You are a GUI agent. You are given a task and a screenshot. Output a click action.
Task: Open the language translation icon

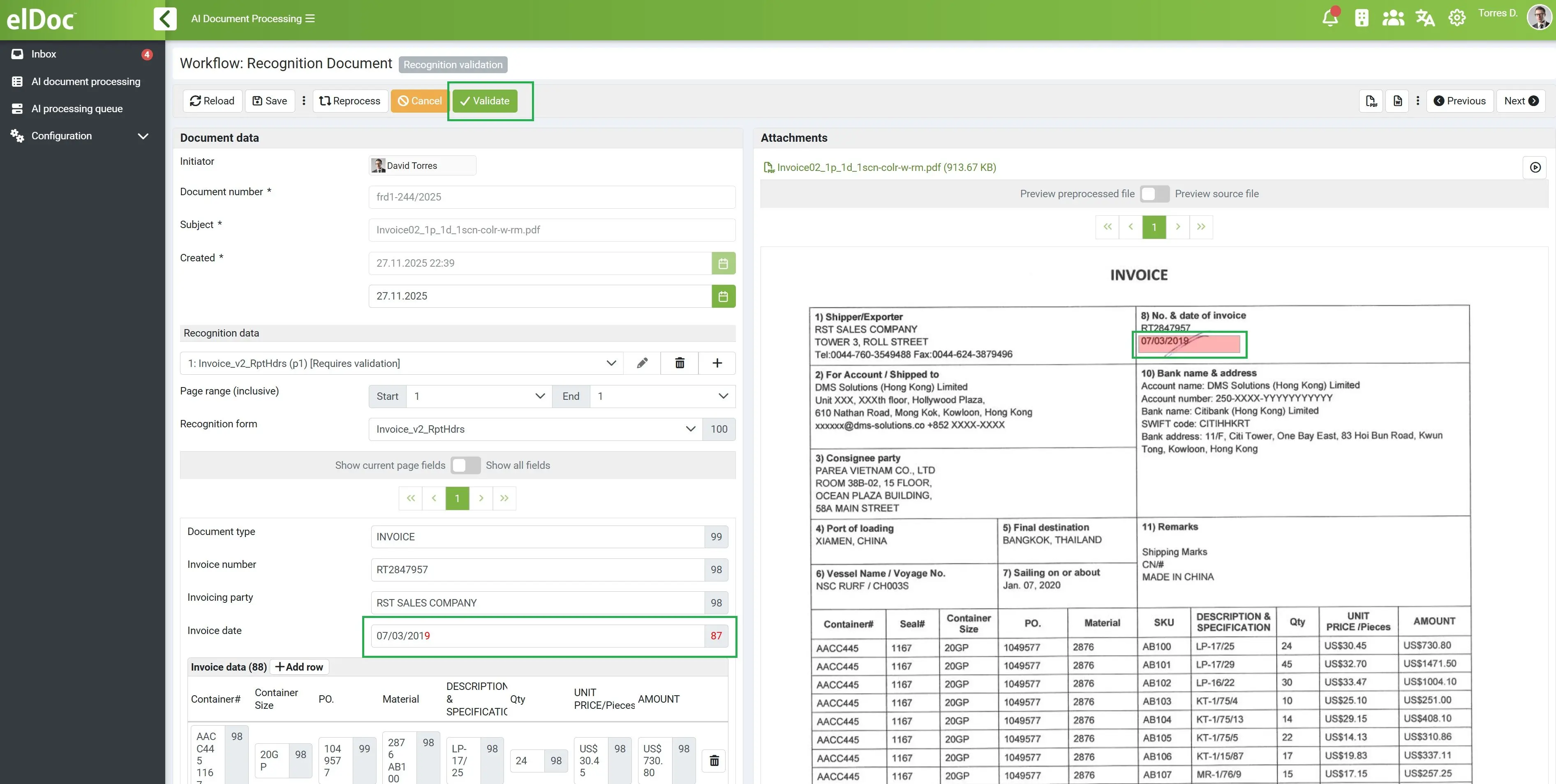(x=1424, y=18)
